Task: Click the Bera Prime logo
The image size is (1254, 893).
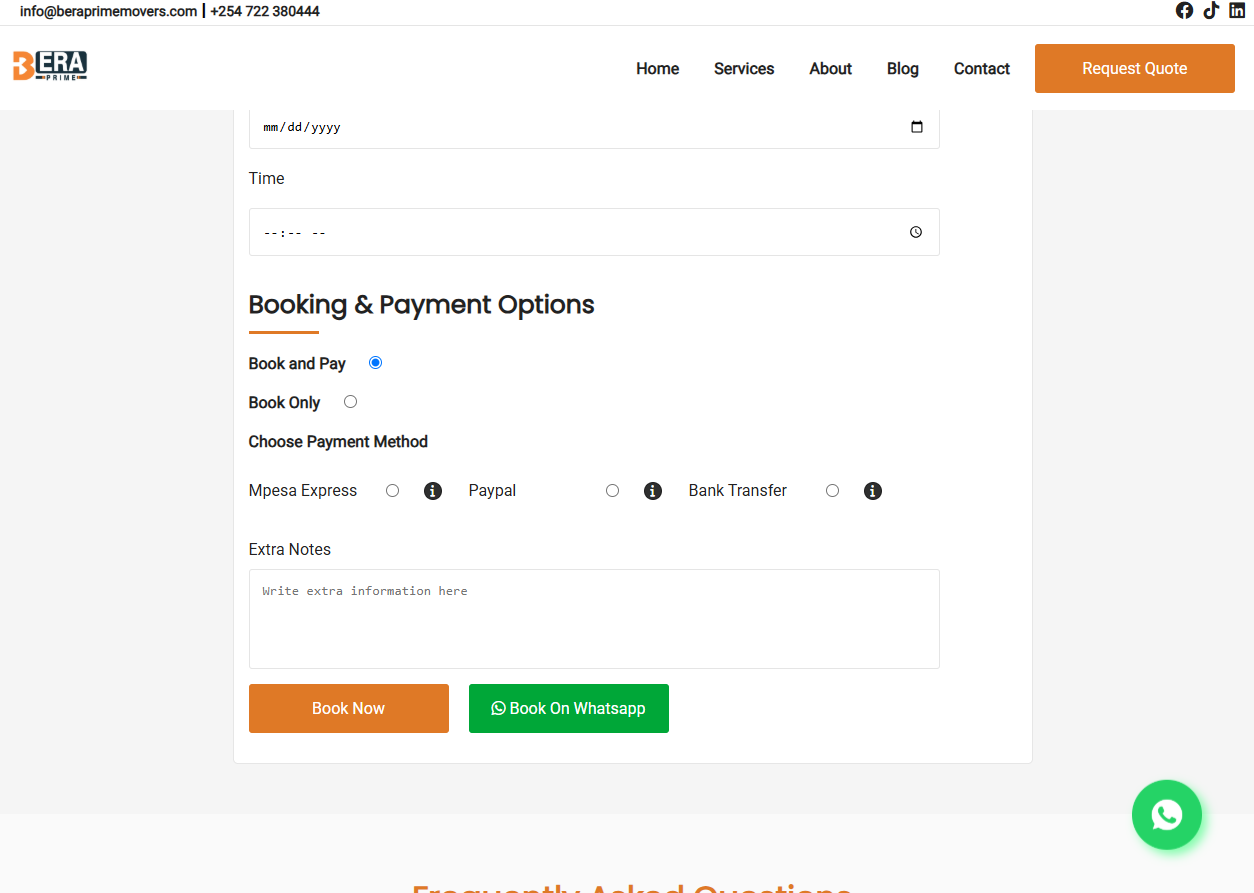Action: (49, 65)
